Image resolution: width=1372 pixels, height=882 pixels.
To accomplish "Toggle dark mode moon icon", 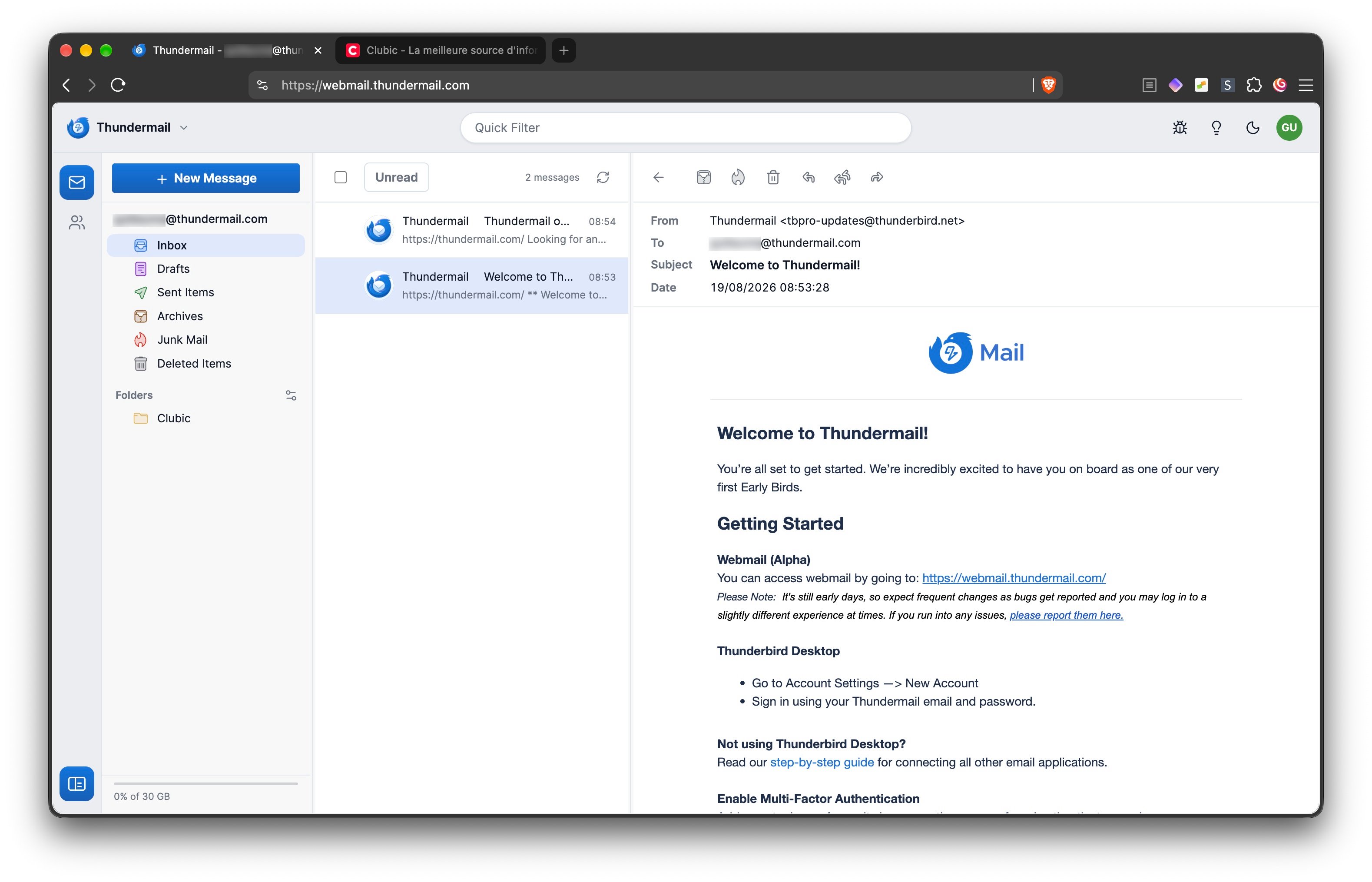I will (x=1253, y=127).
